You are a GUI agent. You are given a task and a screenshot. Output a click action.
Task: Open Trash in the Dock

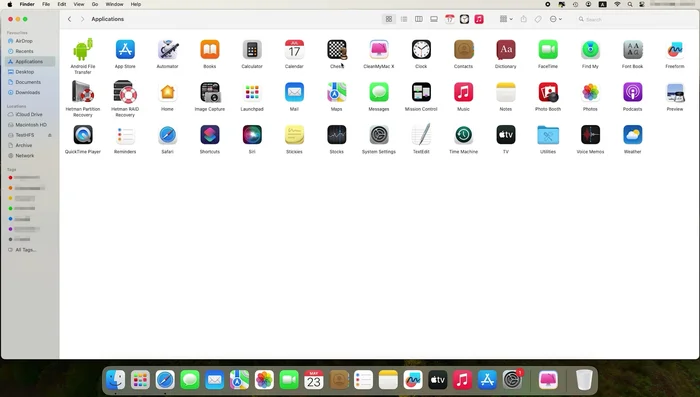click(x=584, y=380)
